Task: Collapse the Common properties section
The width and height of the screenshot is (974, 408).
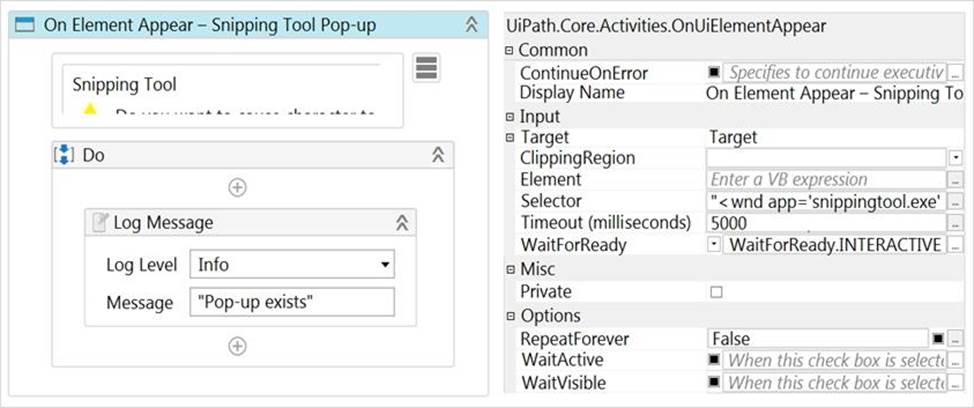Action: [510, 51]
